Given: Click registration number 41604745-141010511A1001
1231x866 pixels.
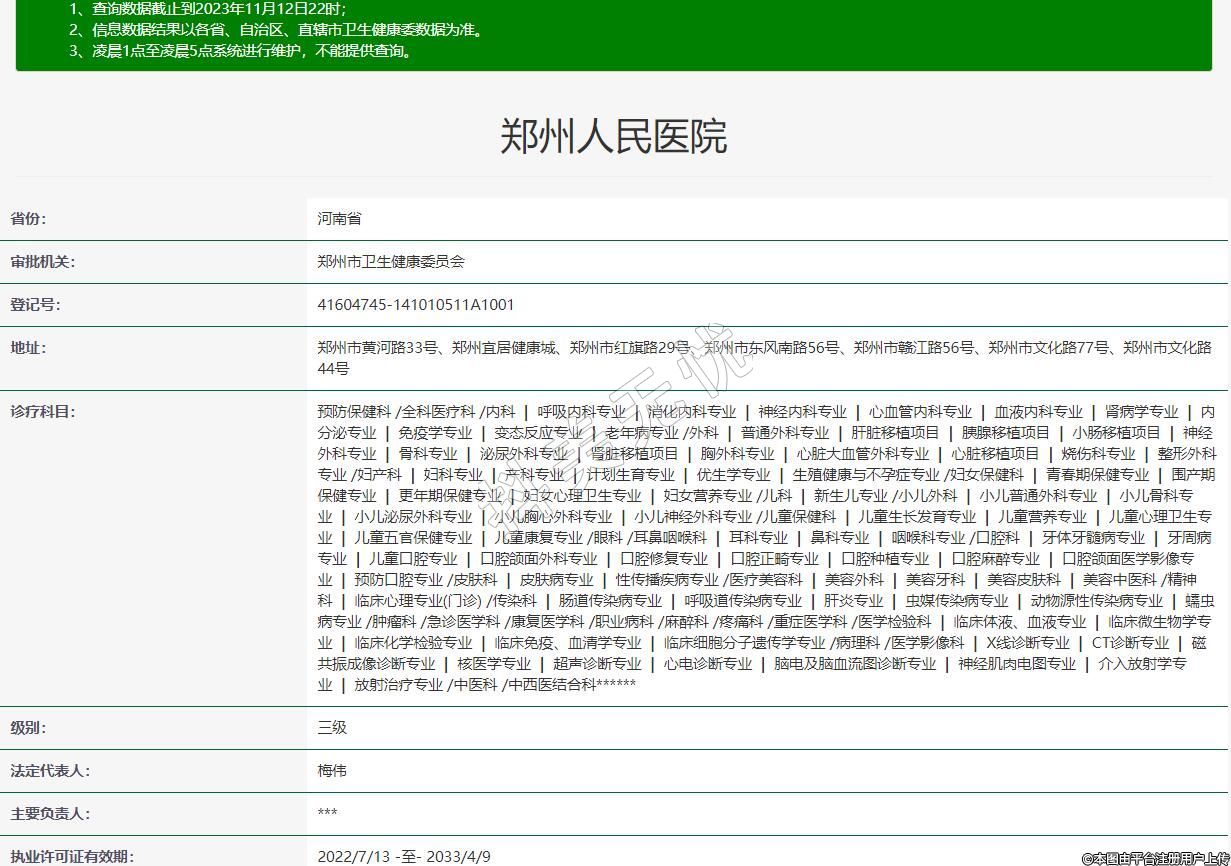Looking at the screenshot, I should (416, 305).
